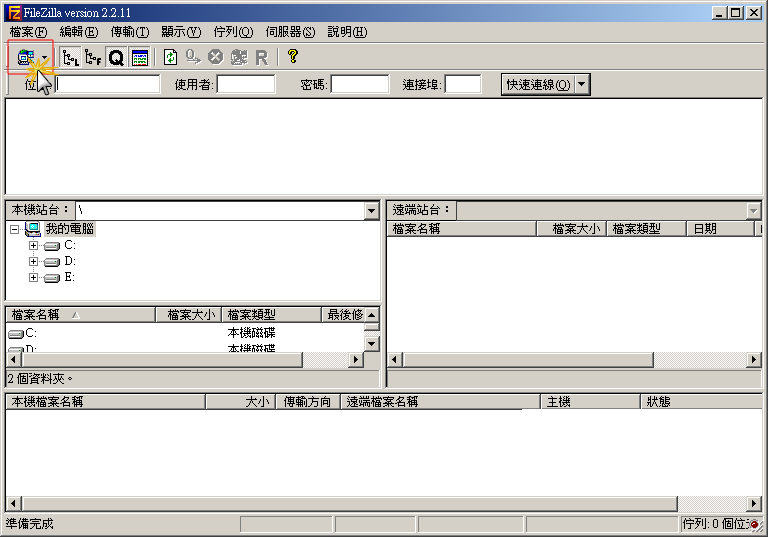Click the 遠端檔案名稱 queue column header
The image size is (768, 537).
440,402
